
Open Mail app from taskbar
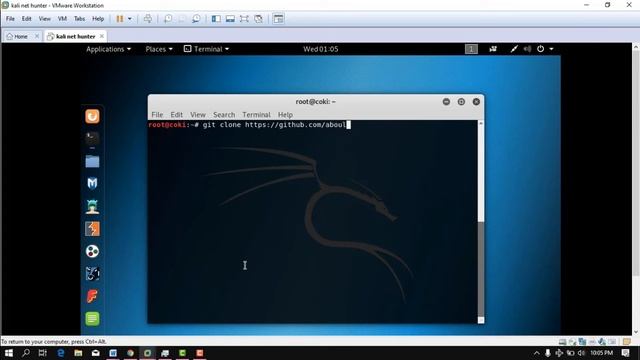click(x=96, y=353)
